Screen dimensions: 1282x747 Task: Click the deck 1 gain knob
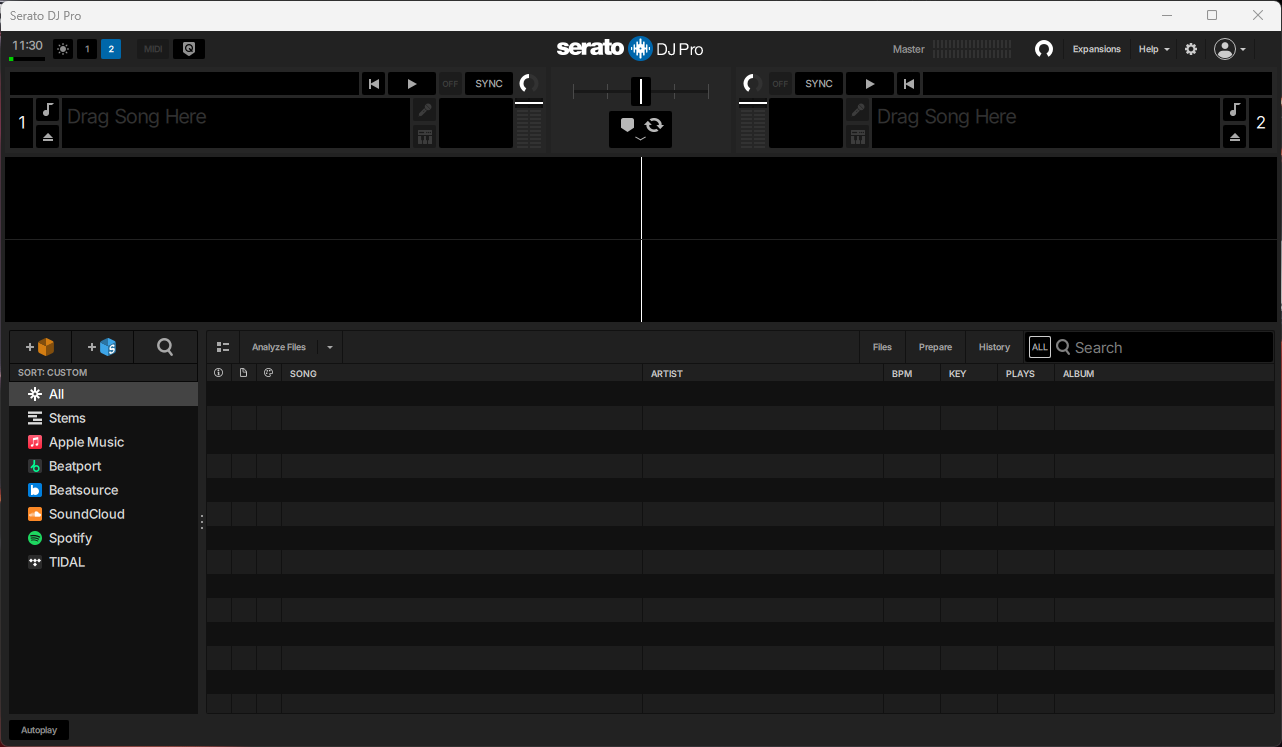[x=528, y=84]
